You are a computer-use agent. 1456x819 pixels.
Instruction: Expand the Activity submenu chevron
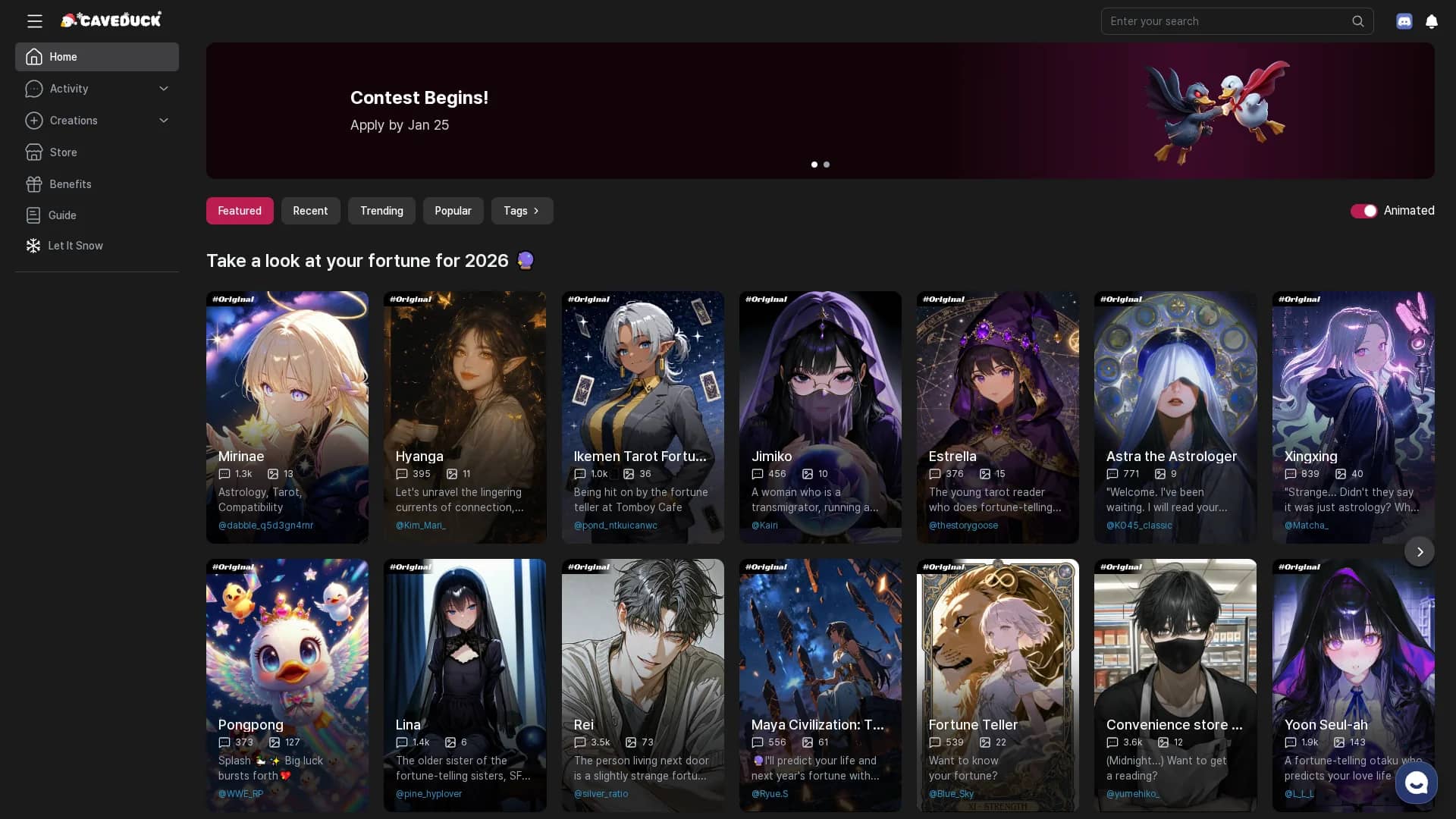[x=164, y=89]
